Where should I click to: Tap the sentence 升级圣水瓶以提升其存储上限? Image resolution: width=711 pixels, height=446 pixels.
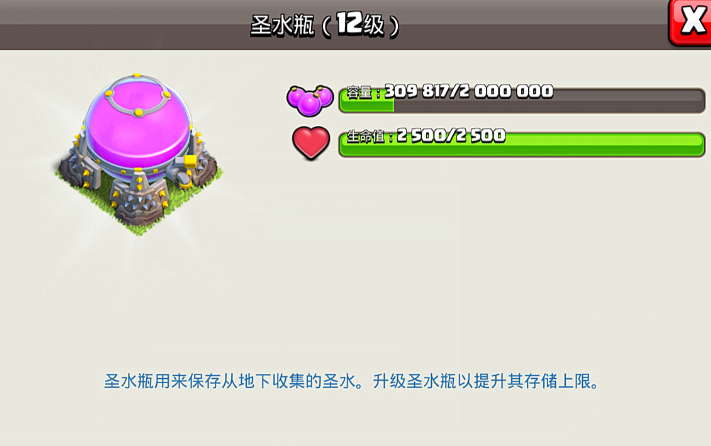point(486,382)
